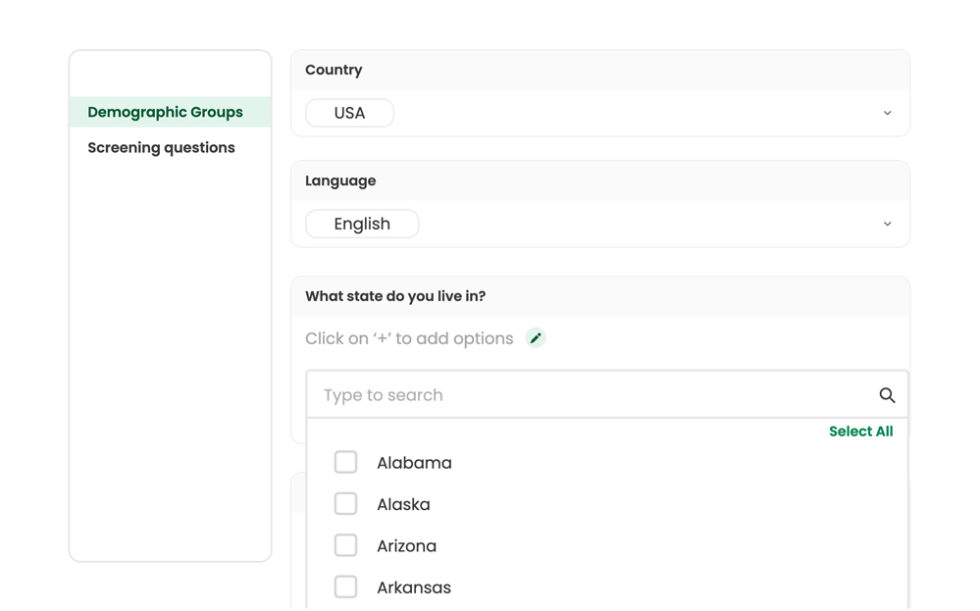Check the Arkansas checkbox
Screen dimensions: 980x611
tap(346, 587)
